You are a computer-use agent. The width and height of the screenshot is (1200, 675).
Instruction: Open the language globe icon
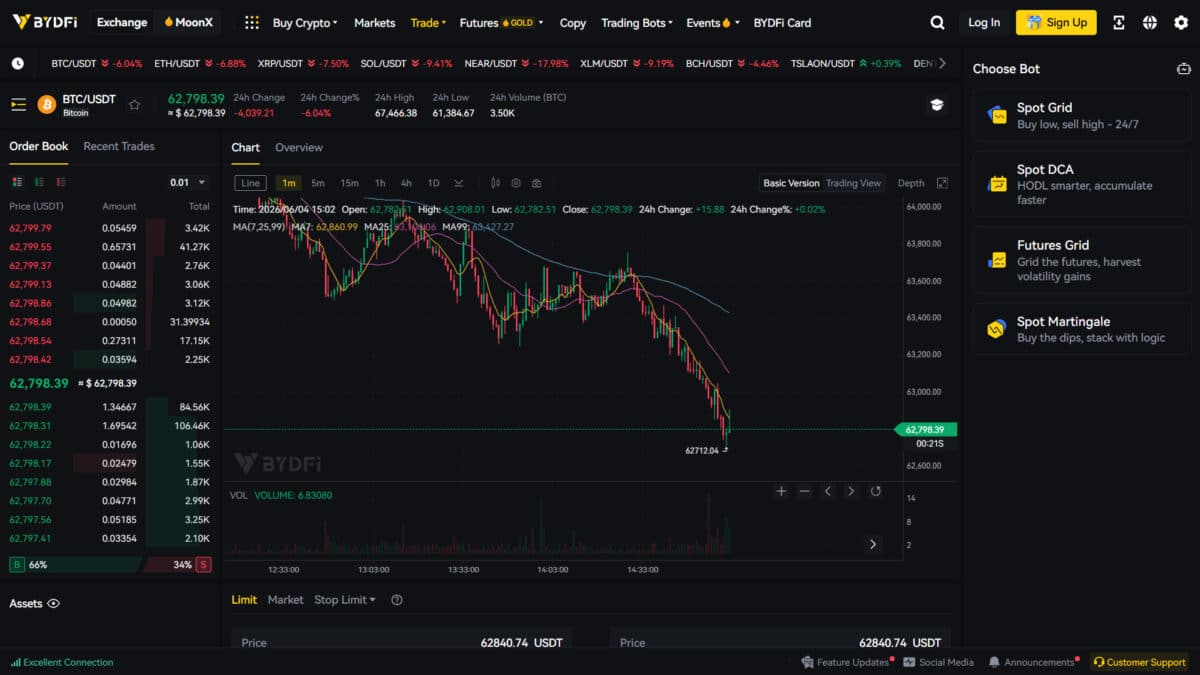tap(1149, 22)
